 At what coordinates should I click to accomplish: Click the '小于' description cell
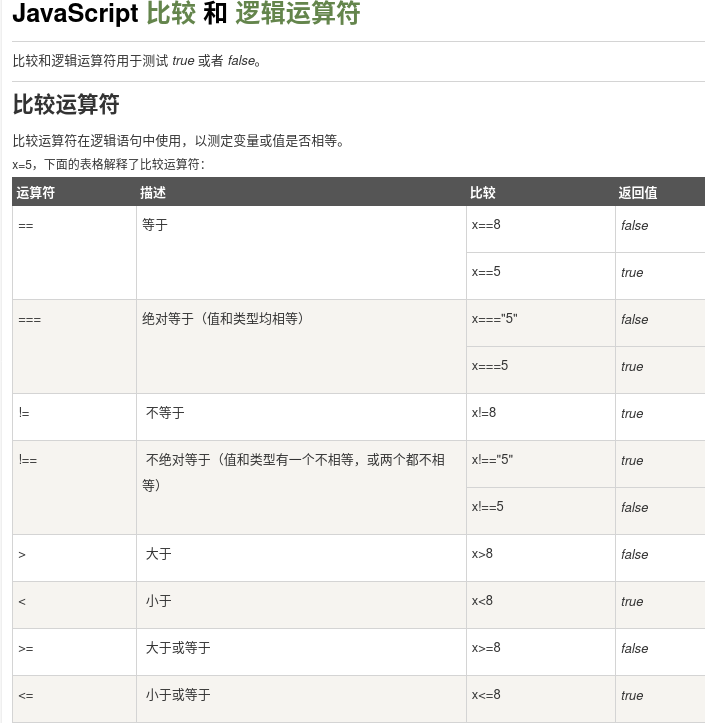tap(302, 605)
